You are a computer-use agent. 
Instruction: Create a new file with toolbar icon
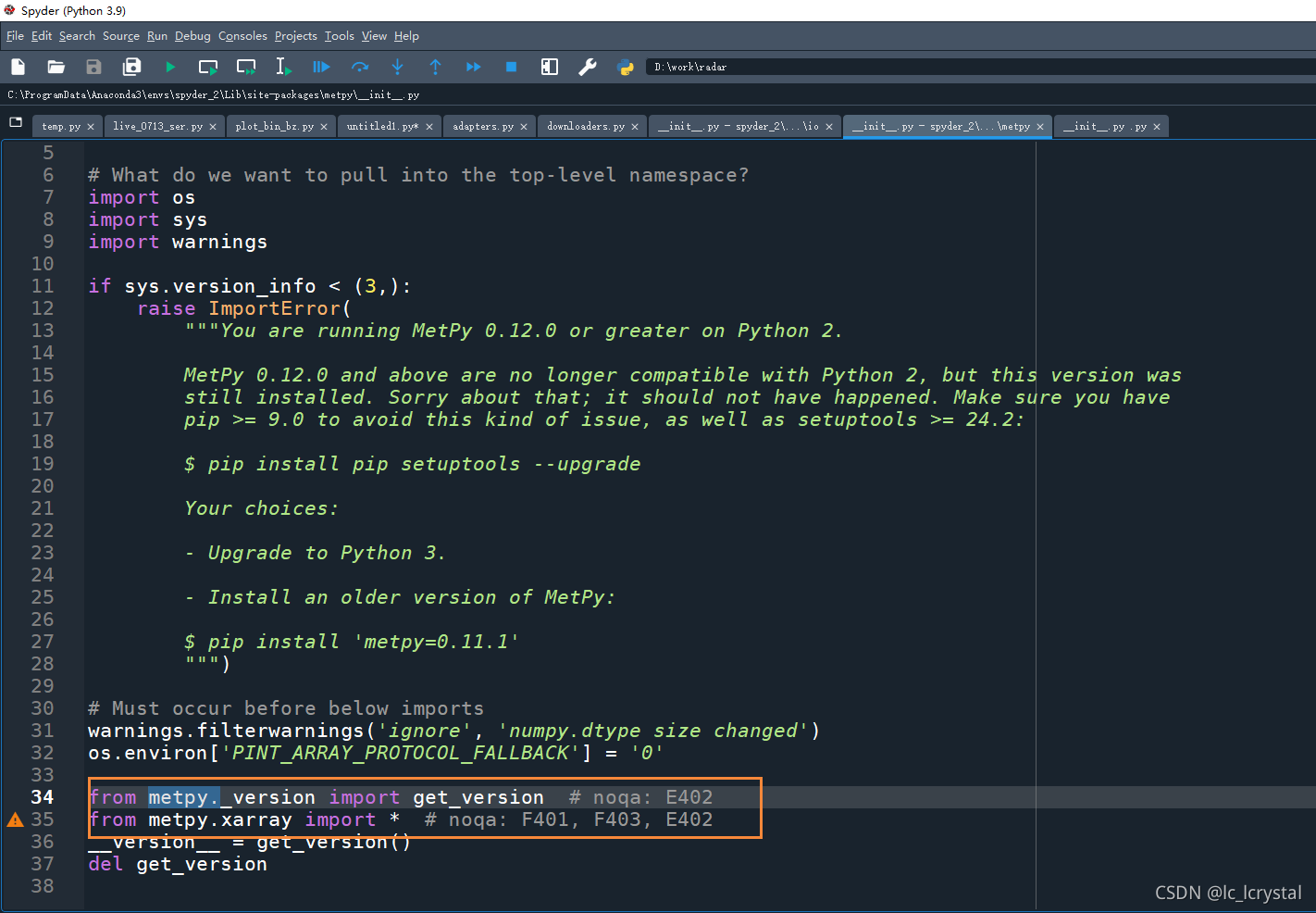(18, 67)
